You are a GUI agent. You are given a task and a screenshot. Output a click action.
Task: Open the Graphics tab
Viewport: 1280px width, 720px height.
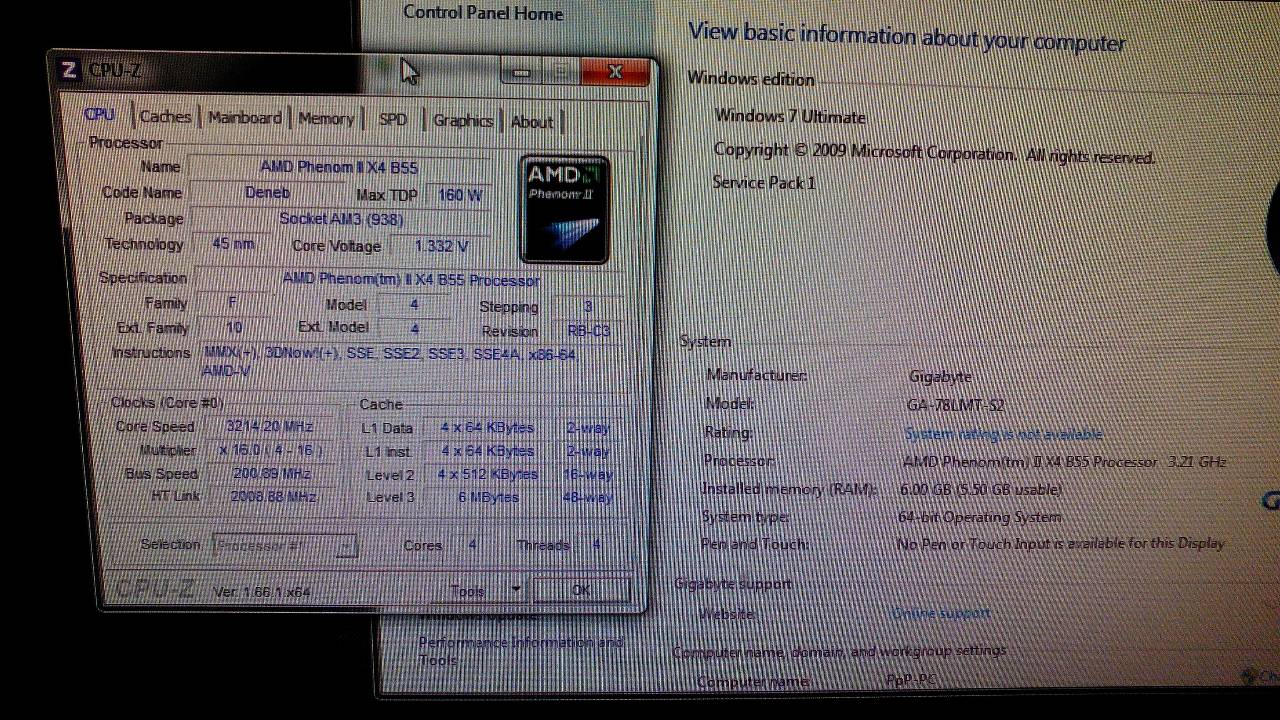coord(463,121)
